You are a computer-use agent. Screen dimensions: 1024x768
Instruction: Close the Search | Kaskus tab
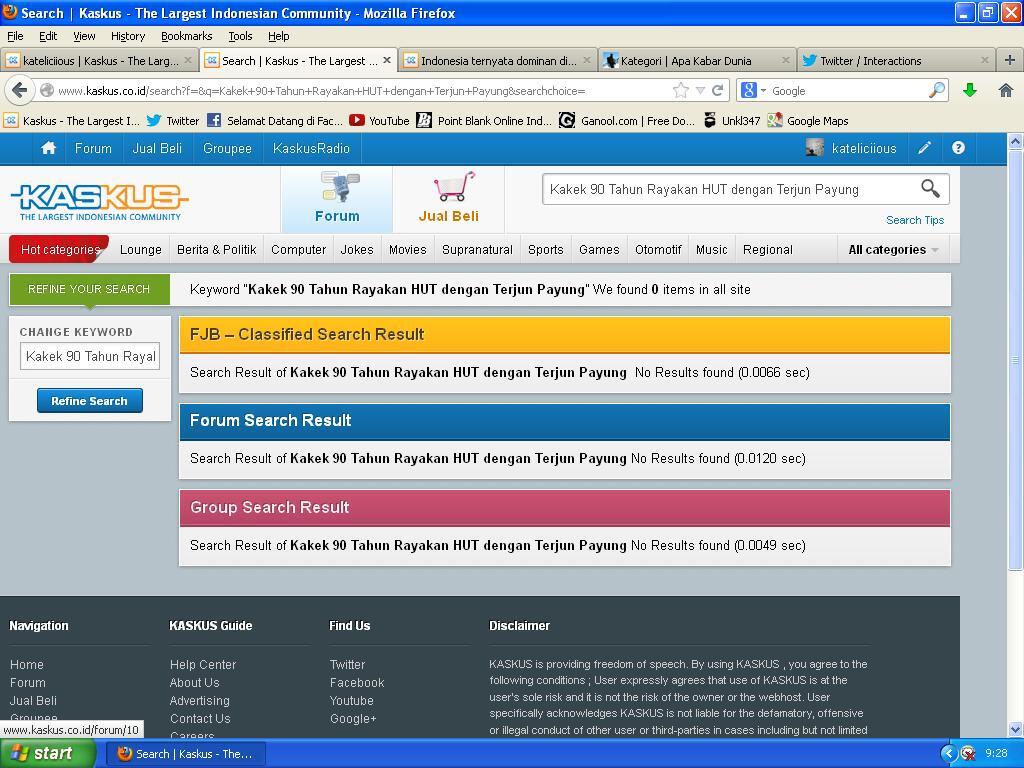(x=387, y=60)
